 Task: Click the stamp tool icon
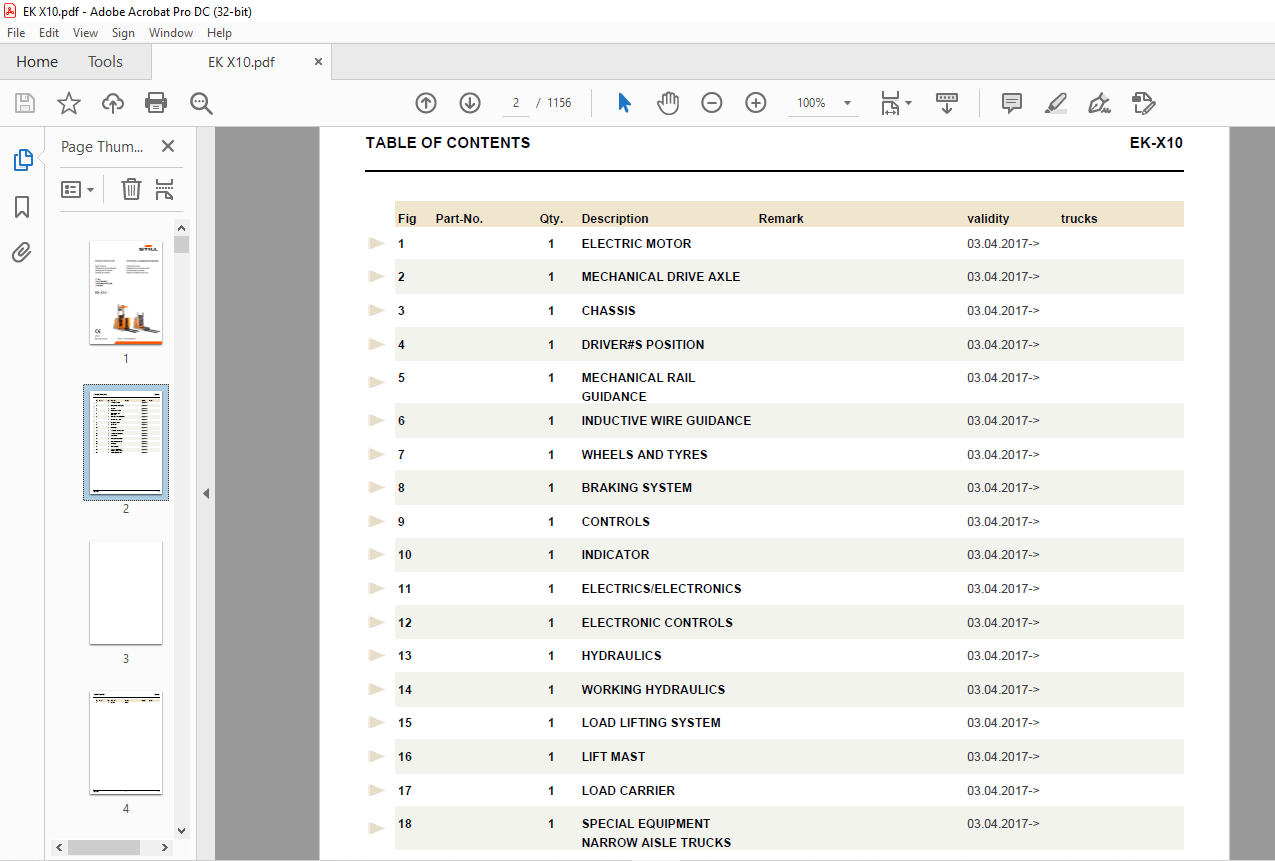1144,103
